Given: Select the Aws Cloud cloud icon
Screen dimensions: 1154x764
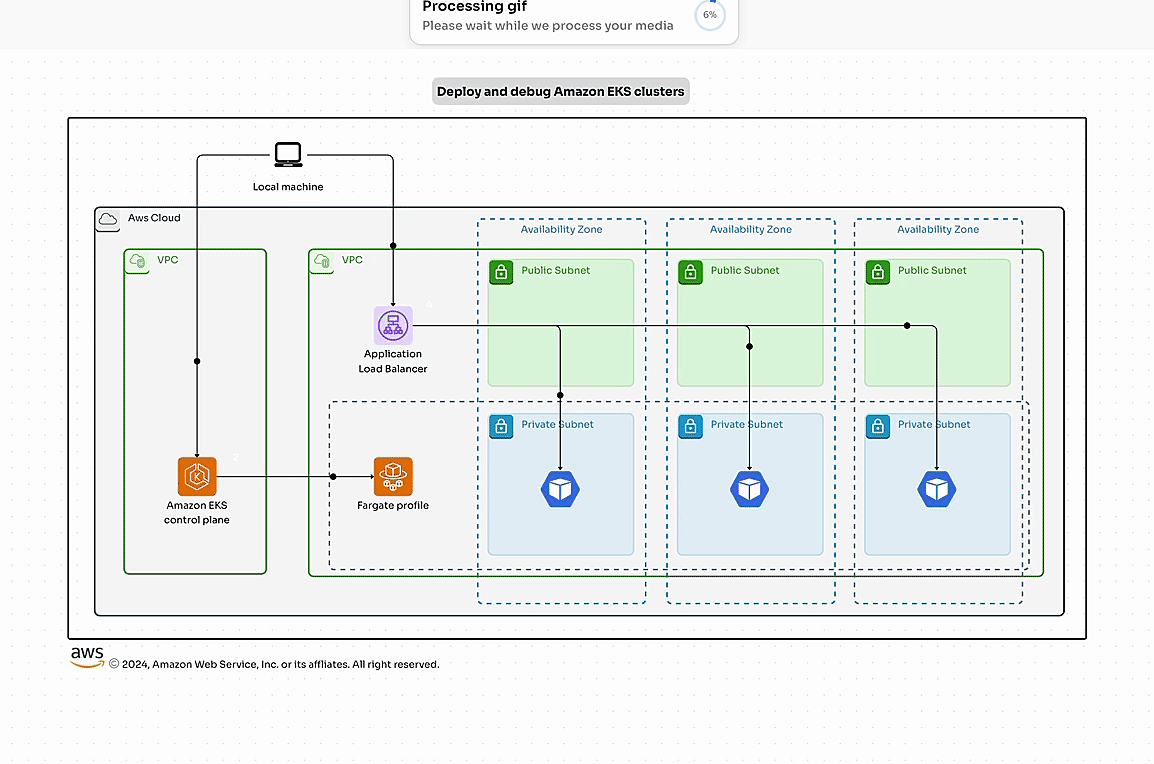Looking at the screenshot, I should point(108,219).
